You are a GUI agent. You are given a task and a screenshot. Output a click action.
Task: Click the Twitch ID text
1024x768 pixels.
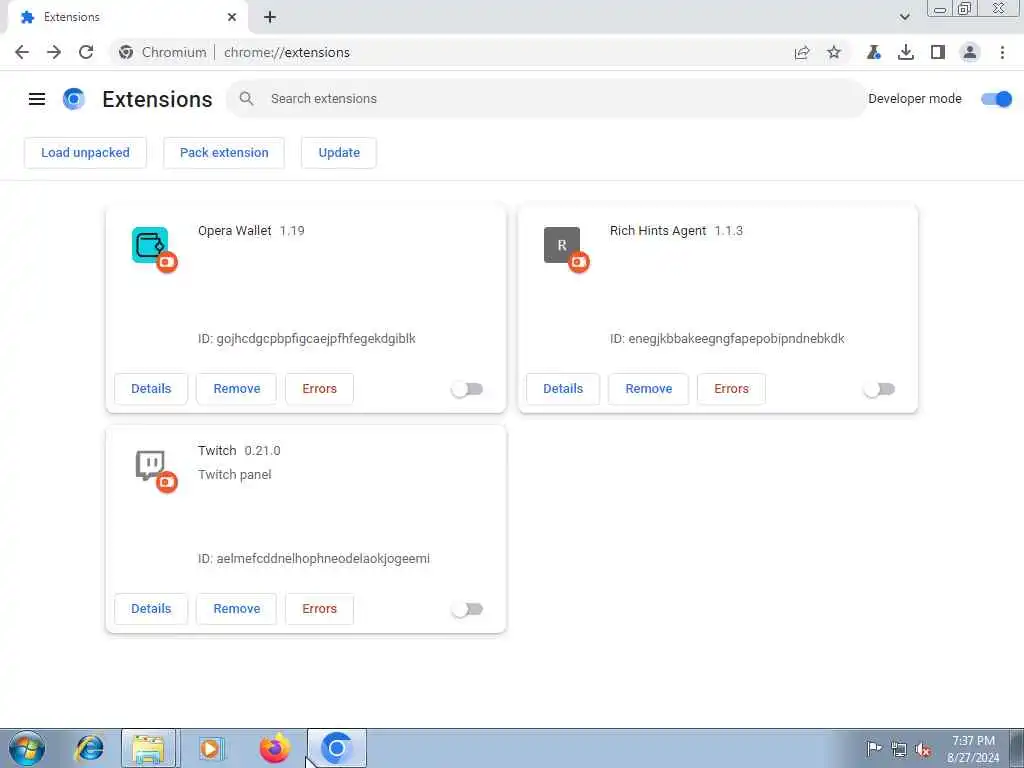point(314,558)
